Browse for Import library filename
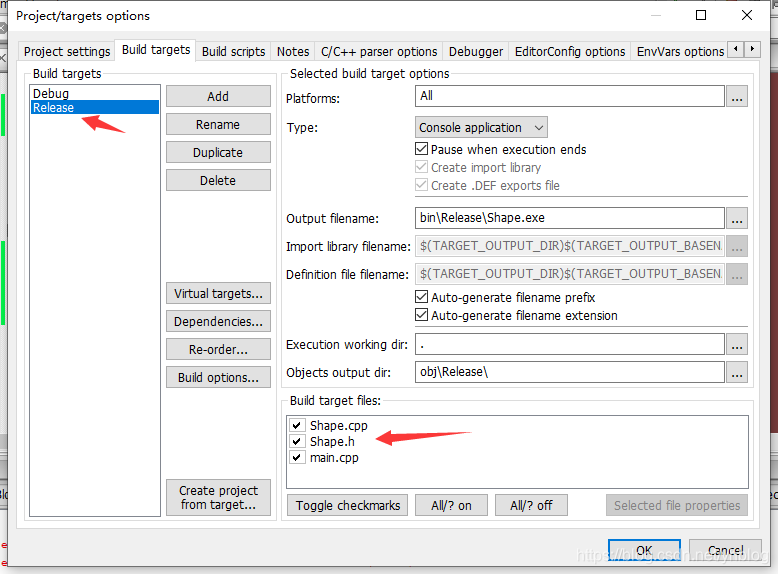Viewport: 778px width, 574px height. [x=737, y=246]
